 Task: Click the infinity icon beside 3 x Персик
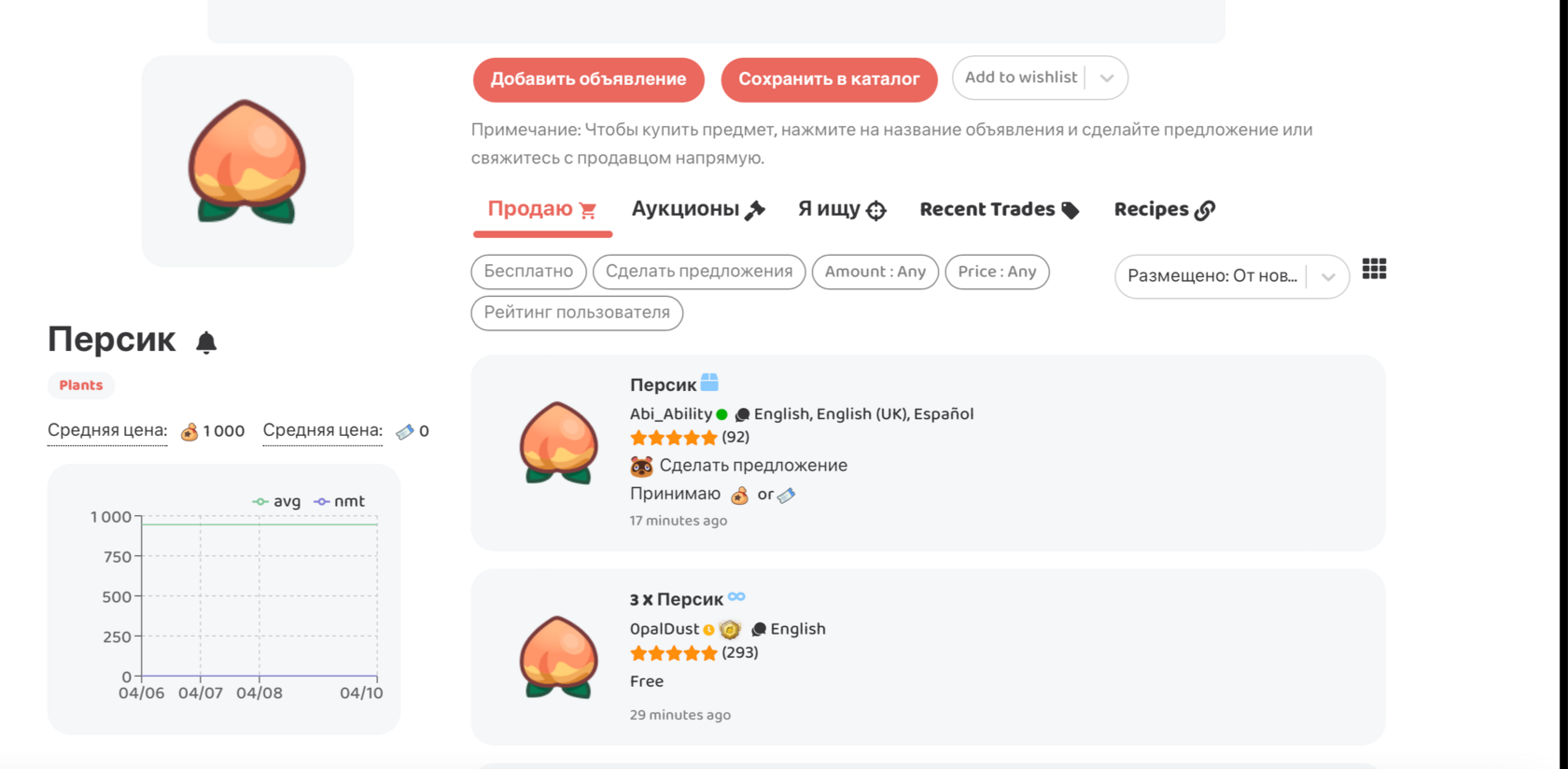click(x=736, y=596)
